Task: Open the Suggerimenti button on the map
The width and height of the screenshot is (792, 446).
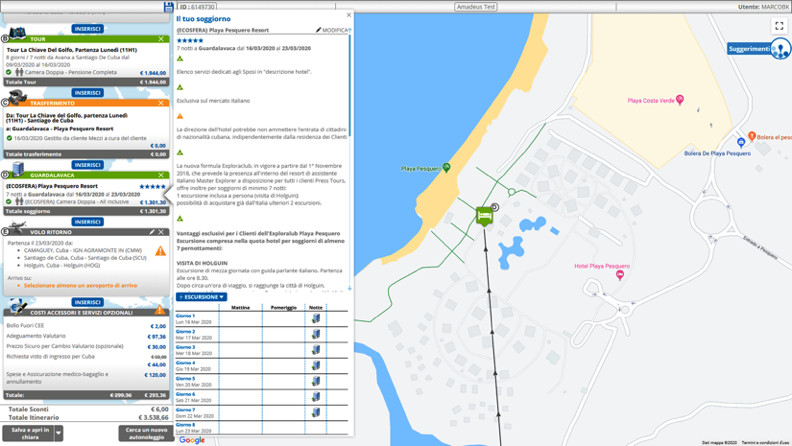Action: tap(758, 49)
